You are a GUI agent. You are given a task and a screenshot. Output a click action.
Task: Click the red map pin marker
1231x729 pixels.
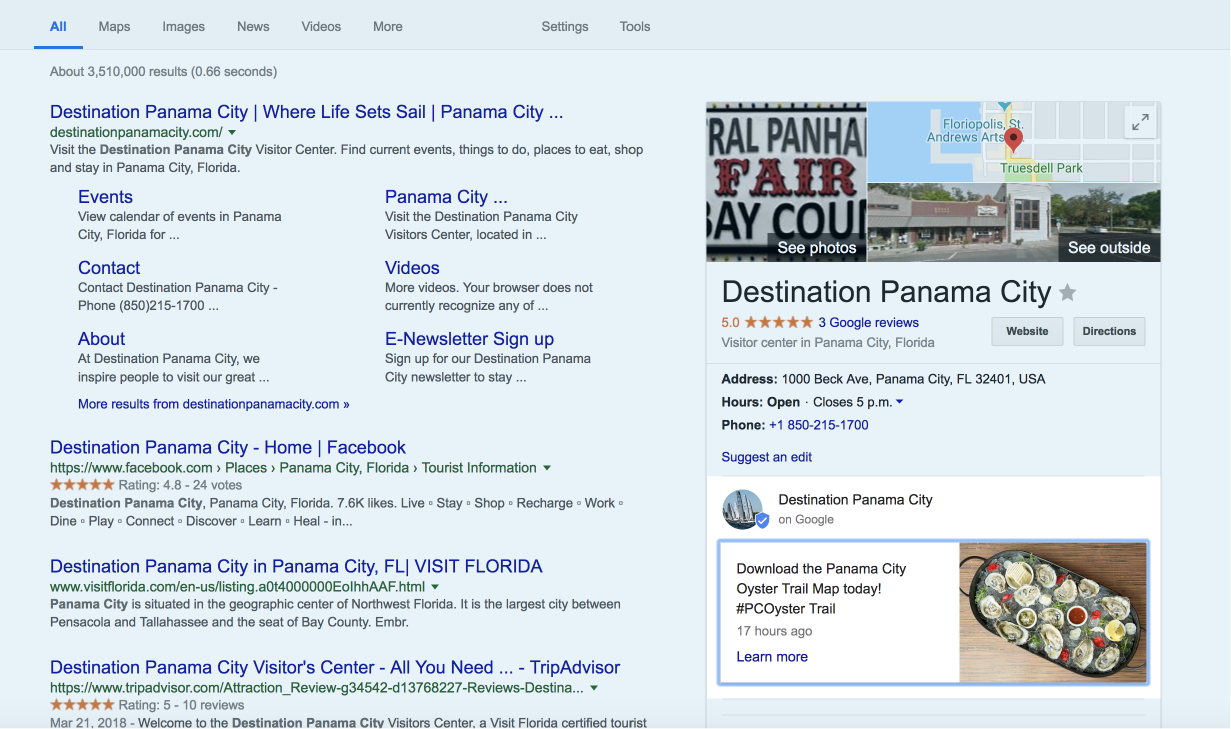tap(1013, 140)
